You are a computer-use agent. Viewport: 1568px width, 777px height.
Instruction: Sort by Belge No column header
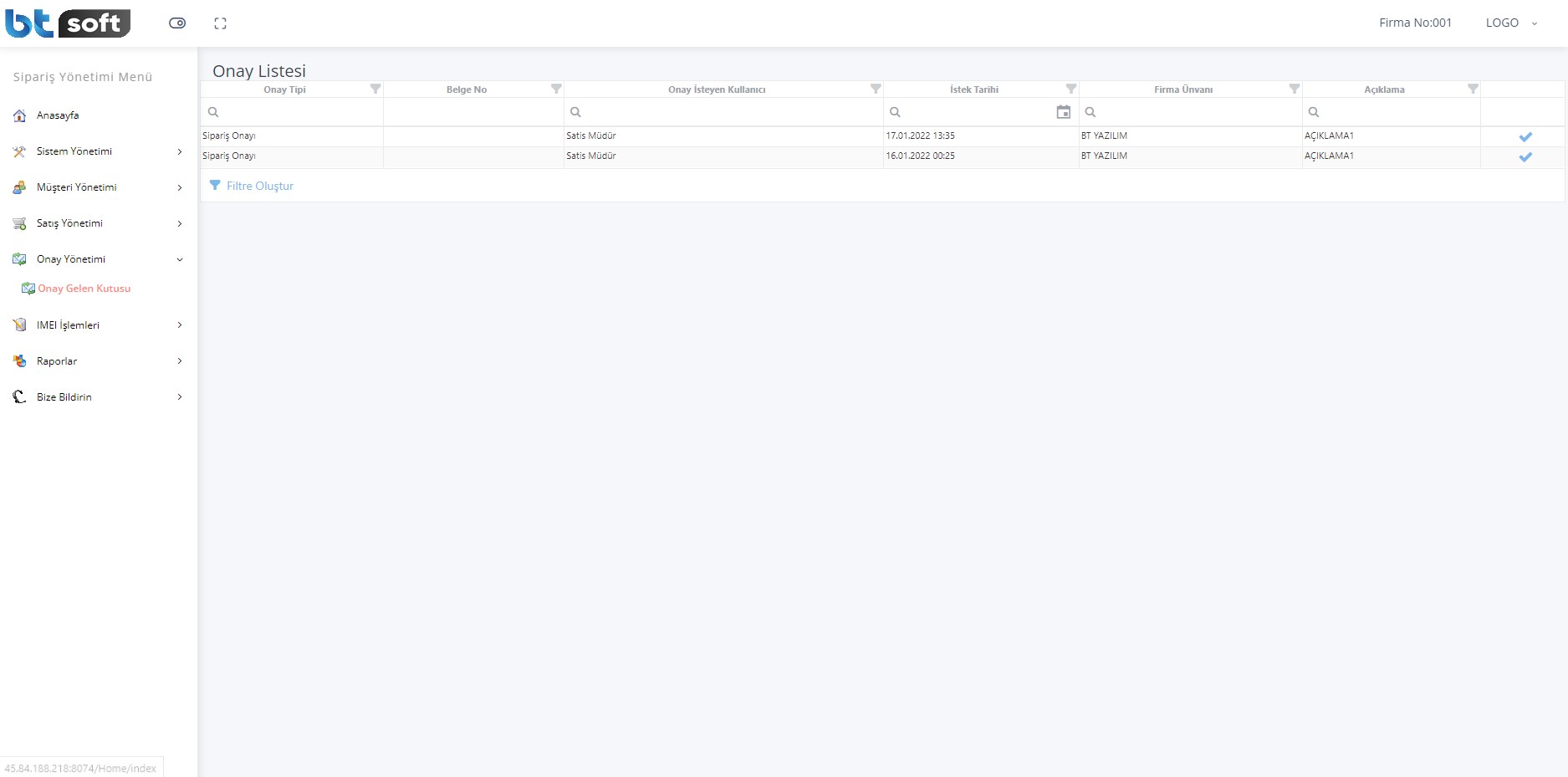(x=467, y=89)
